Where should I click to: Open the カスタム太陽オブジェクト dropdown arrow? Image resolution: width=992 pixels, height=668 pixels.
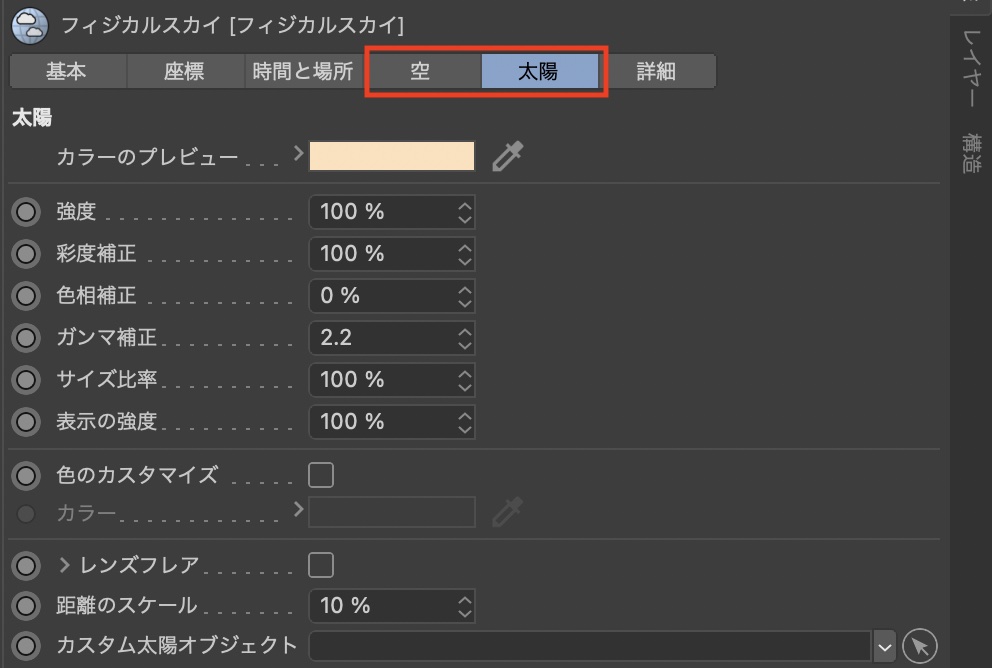tap(884, 647)
